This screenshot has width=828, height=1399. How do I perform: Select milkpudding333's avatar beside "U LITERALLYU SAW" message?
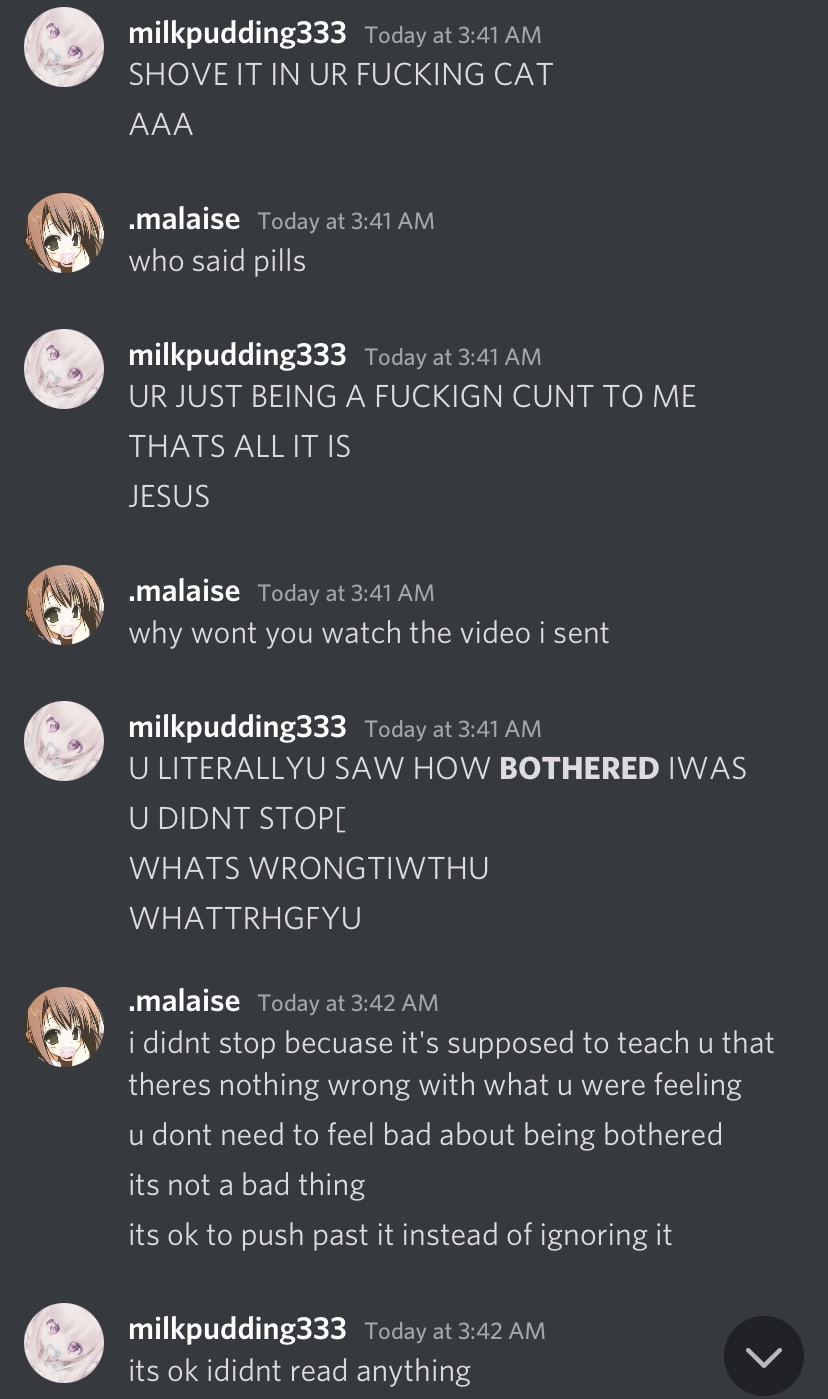(x=64, y=741)
